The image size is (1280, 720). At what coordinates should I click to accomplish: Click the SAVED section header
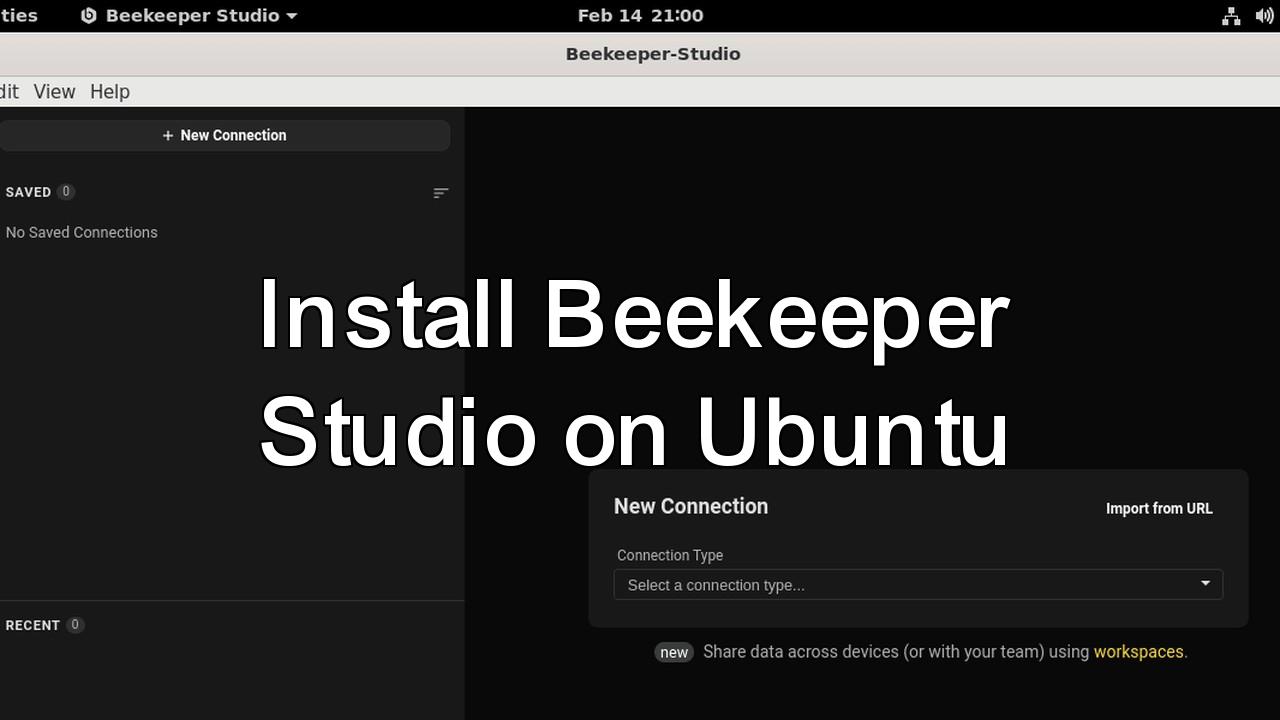tap(28, 192)
